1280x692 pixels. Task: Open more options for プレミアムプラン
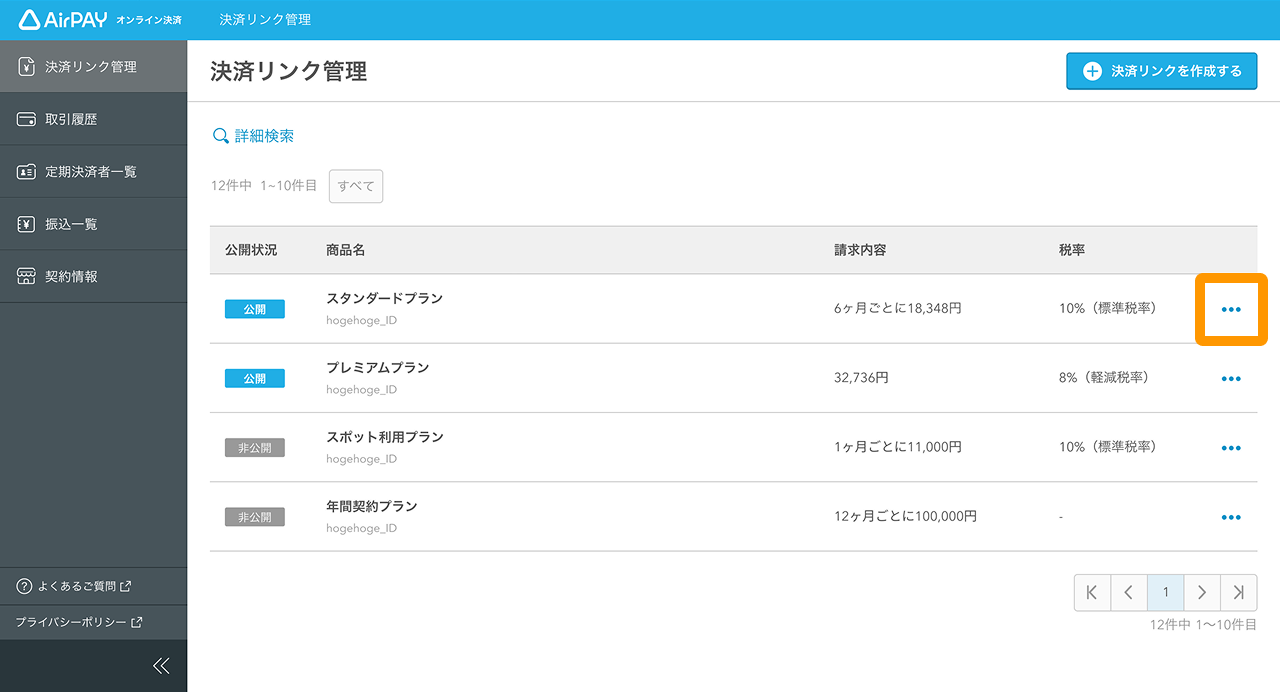click(x=1231, y=379)
